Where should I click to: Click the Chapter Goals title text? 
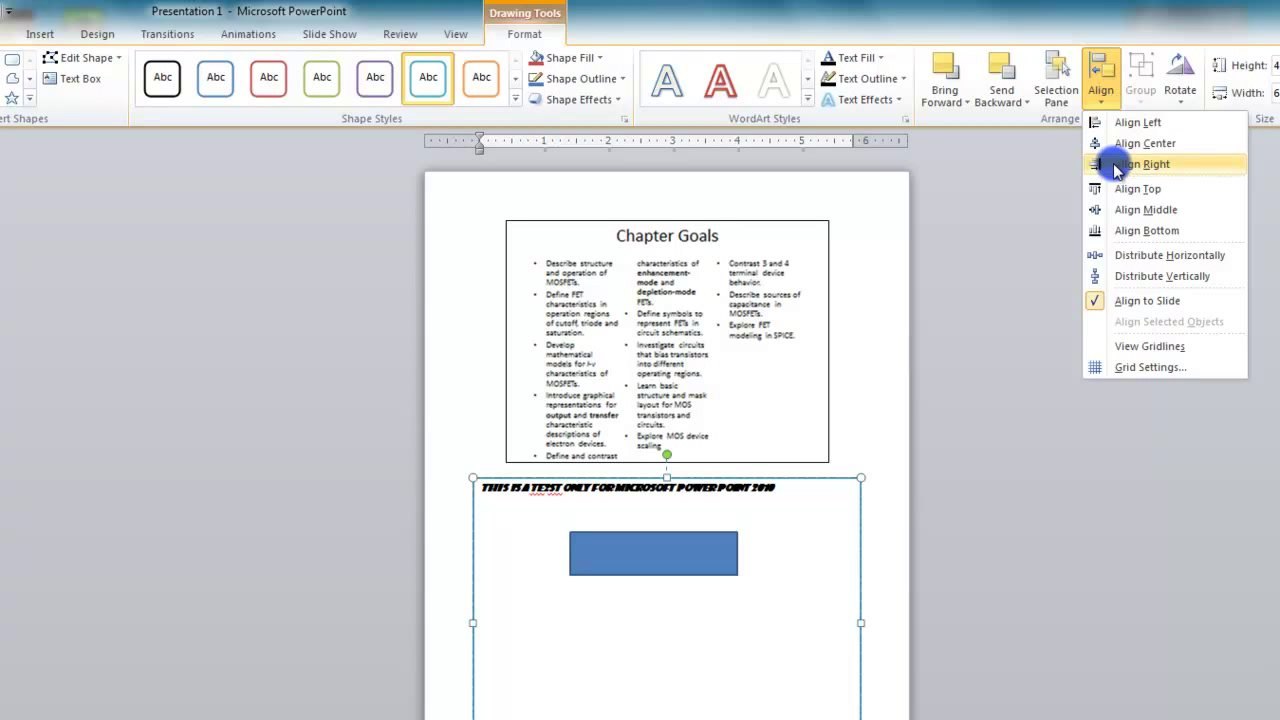pyautogui.click(x=667, y=236)
